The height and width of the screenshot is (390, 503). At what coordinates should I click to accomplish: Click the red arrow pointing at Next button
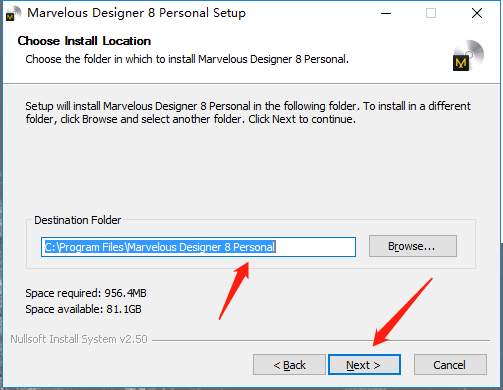402,312
